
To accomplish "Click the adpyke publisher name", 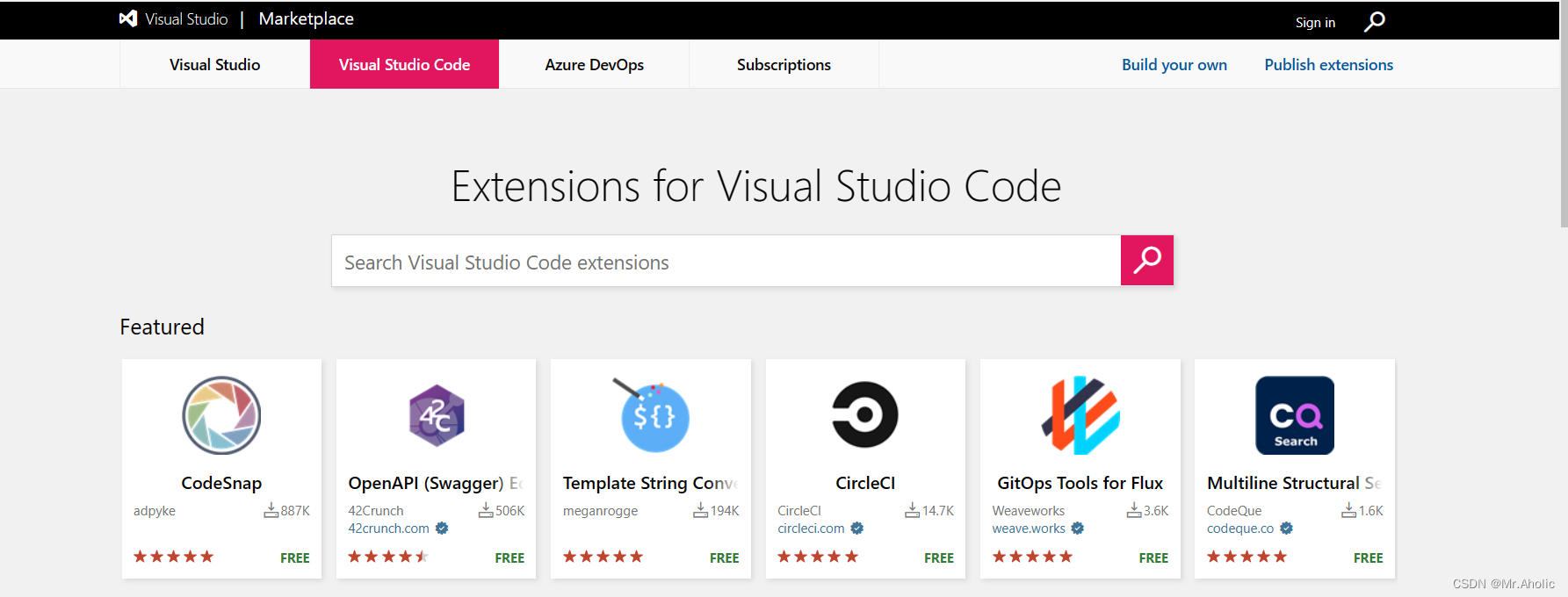I will [x=155, y=511].
